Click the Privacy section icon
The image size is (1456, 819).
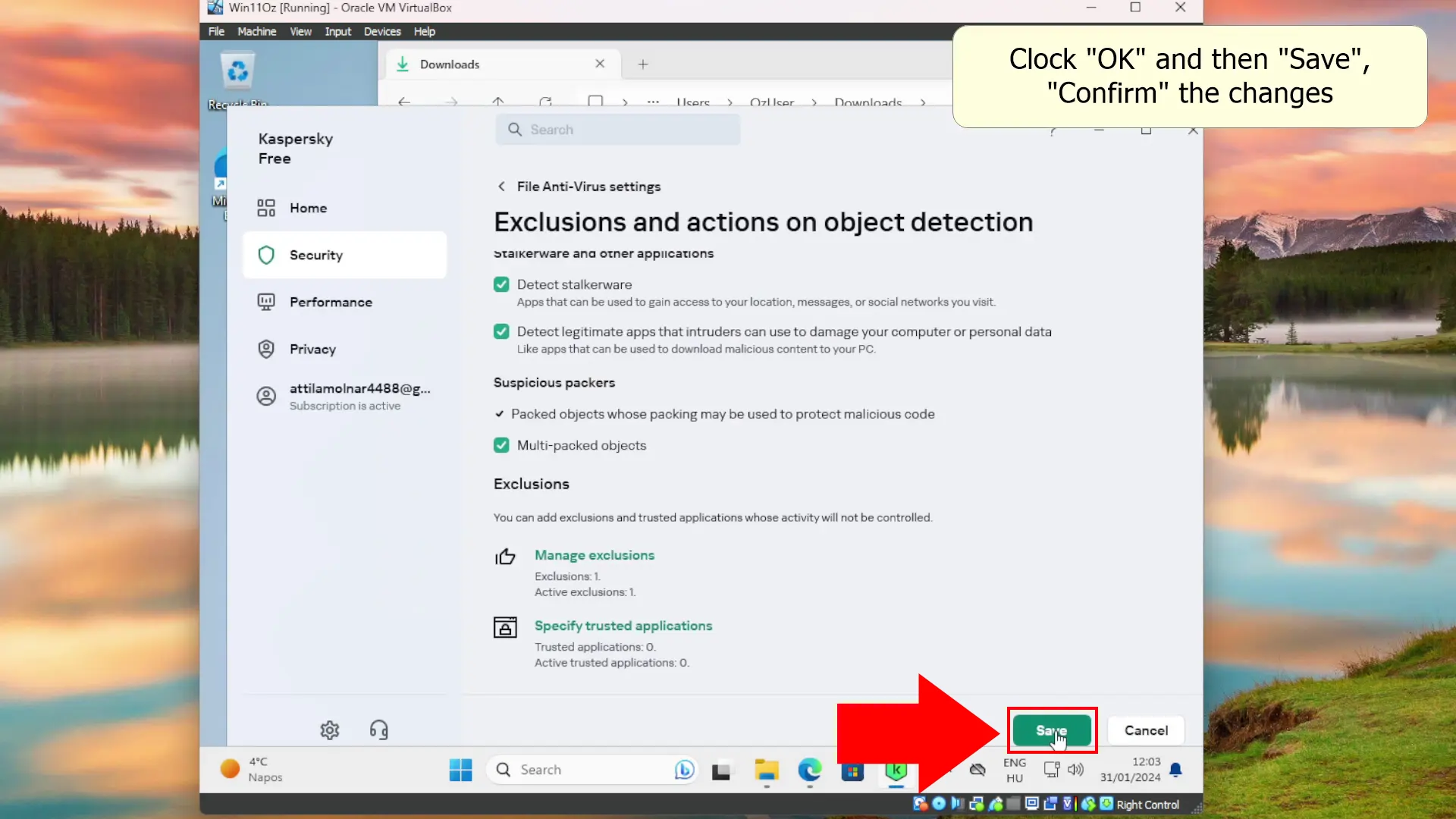coord(266,348)
